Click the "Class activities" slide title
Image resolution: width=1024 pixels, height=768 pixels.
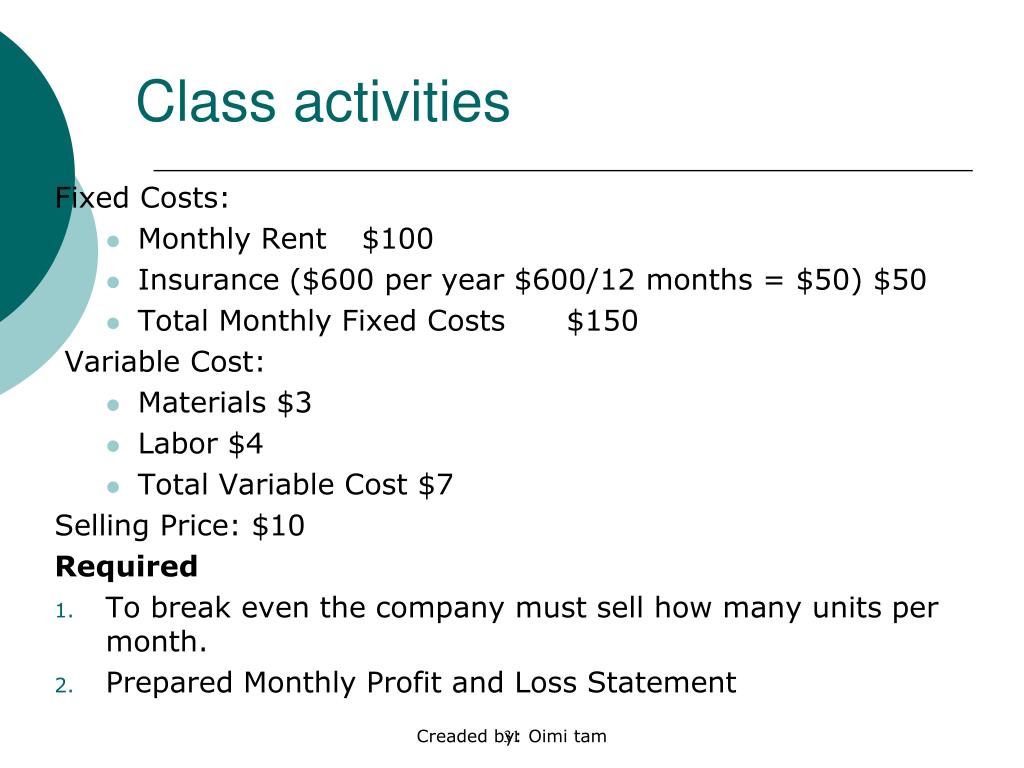[x=323, y=101]
